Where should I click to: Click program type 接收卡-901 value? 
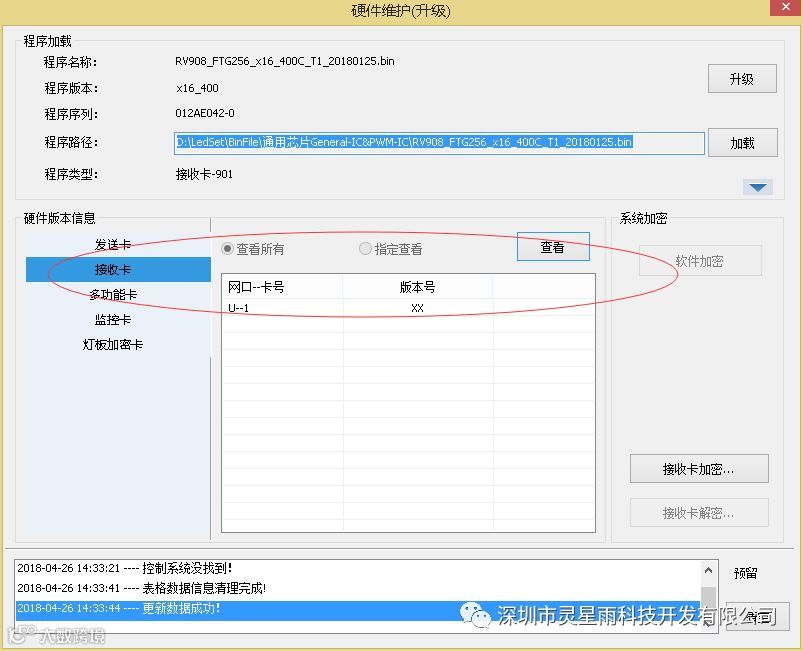tap(204, 174)
